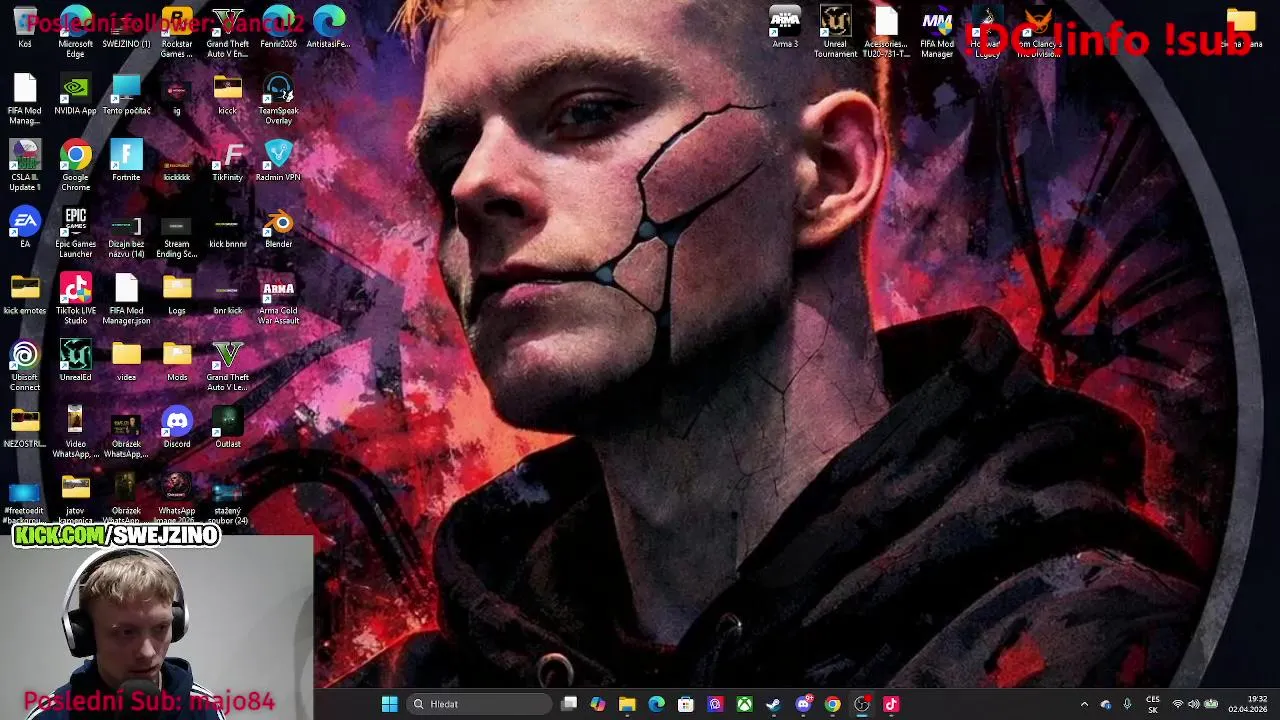Switch to OBS Studio on the taskbar

click(x=862, y=704)
